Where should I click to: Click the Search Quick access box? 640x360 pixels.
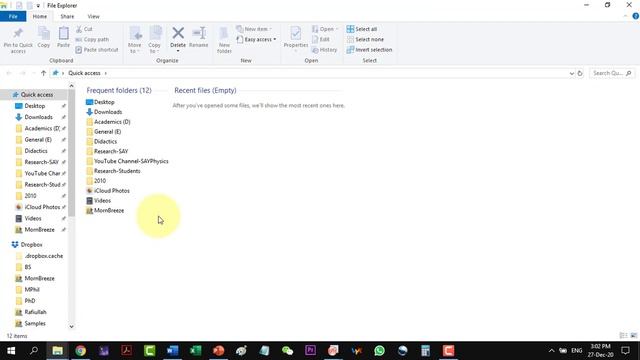[612, 73]
